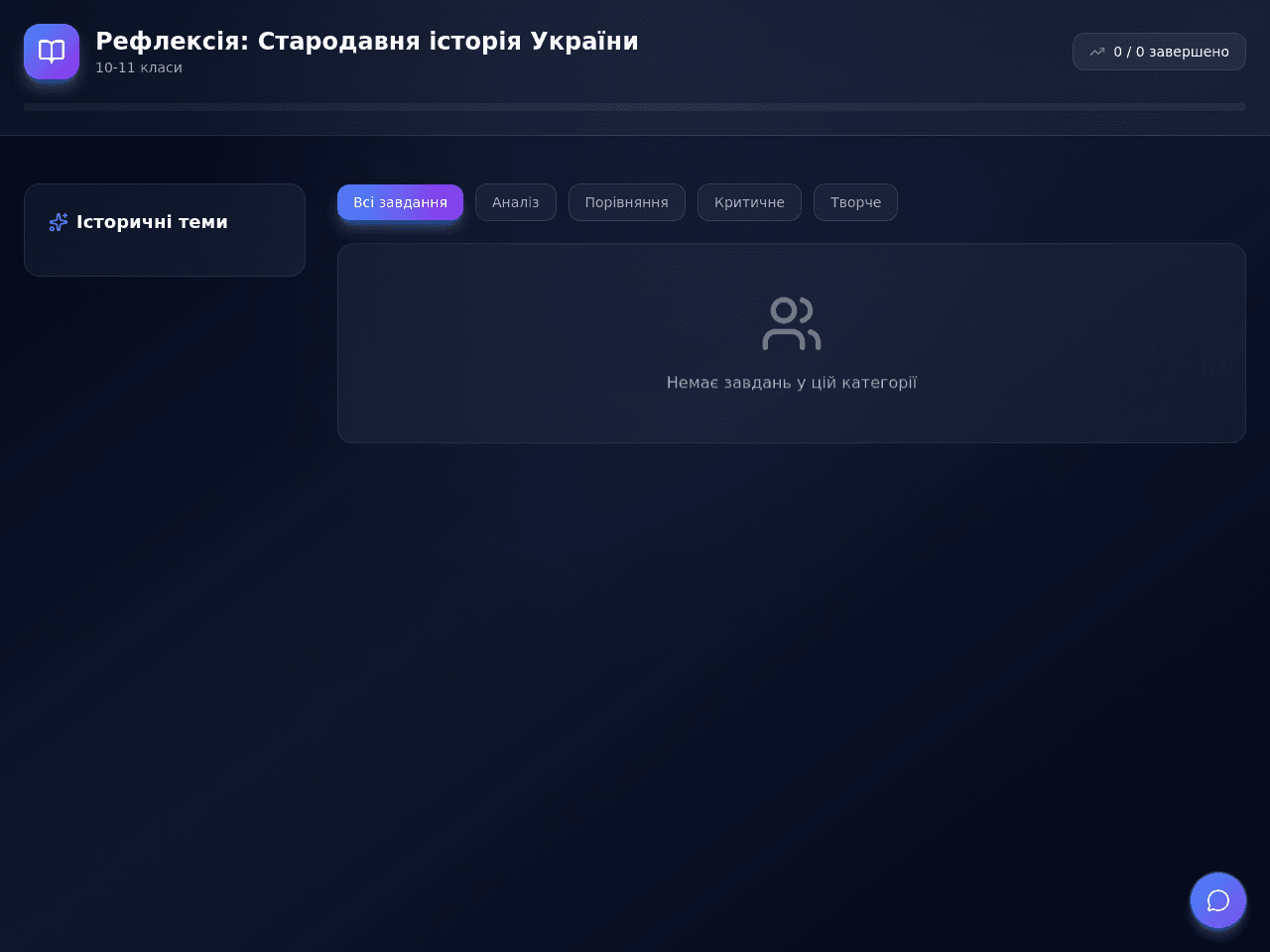1270x952 pixels.
Task: Choose the Критичне category filter
Action: click(x=749, y=202)
